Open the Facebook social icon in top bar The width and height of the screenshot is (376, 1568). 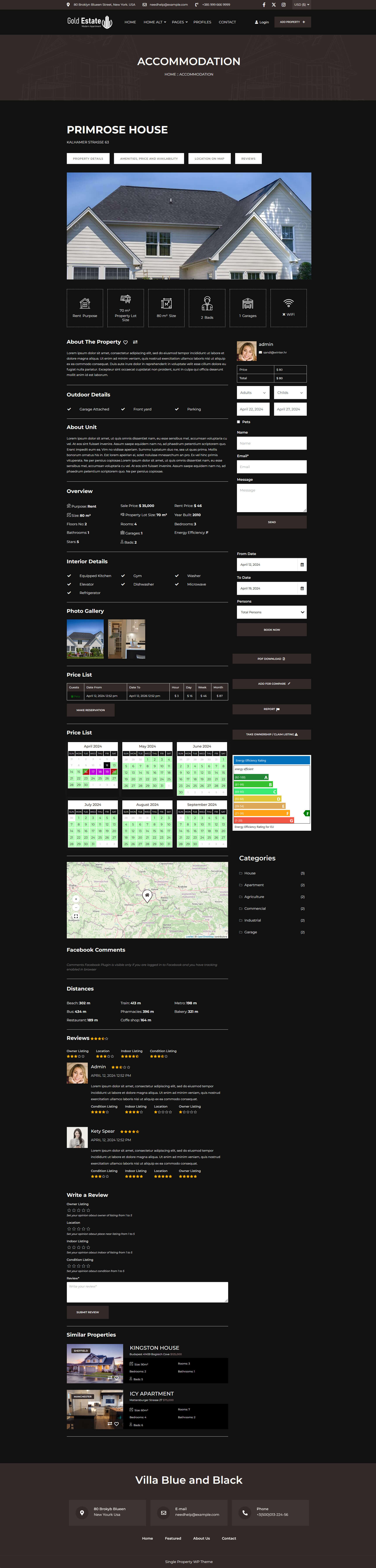pos(264,4)
